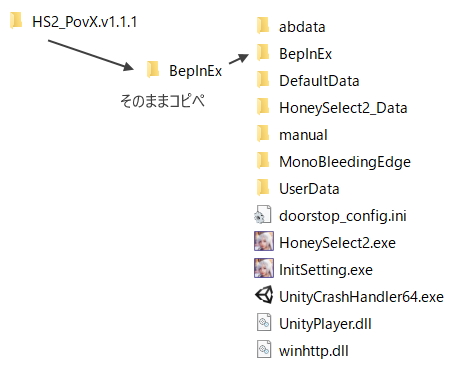Select the doorstop_config.ini gear file icon
Image resolution: width=456 pixels, height=379 pixels.
pyautogui.click(x=263, y=214)
